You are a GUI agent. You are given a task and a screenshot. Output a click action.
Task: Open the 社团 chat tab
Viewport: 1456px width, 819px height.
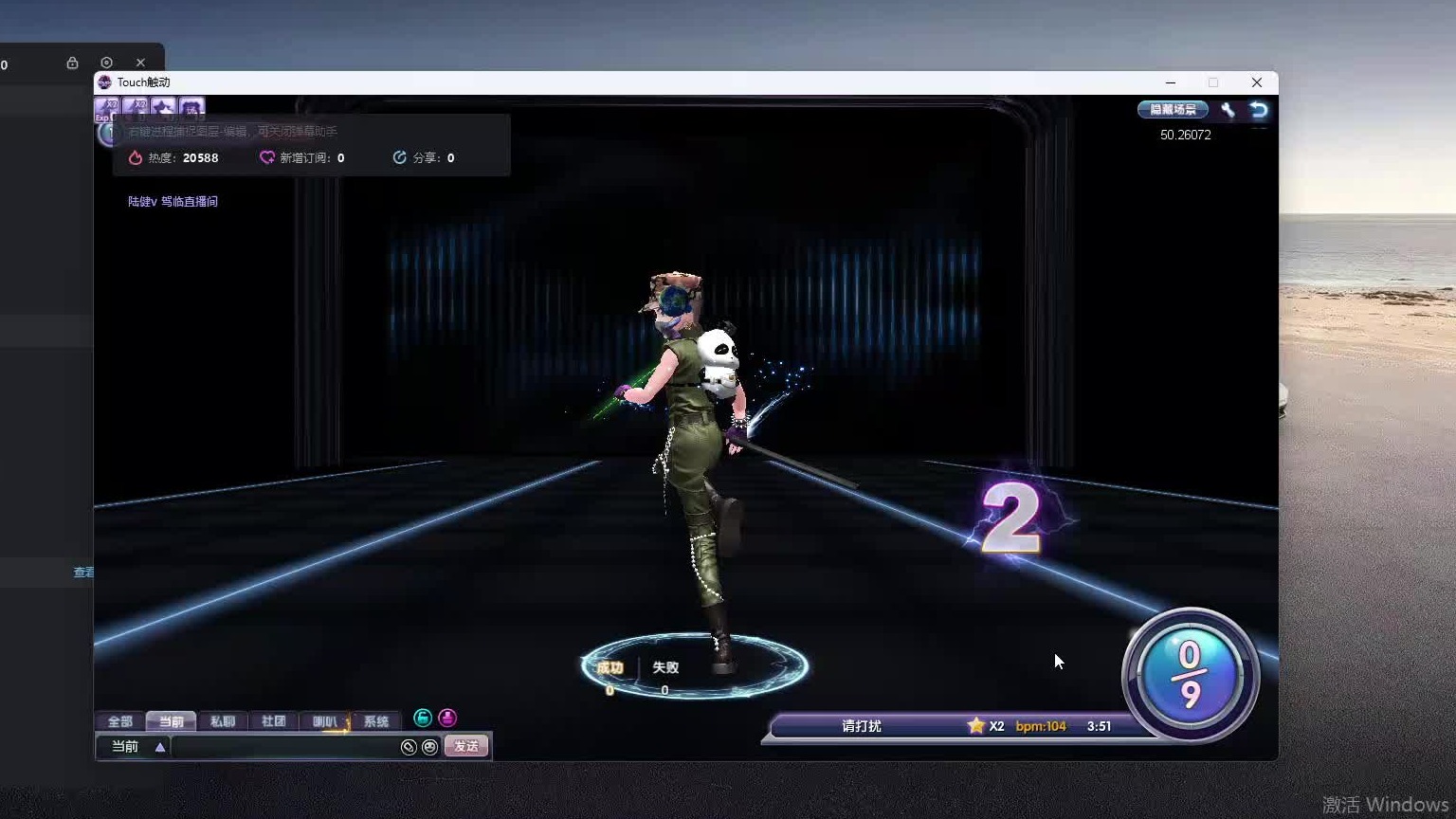pyautogui.click(x=274, y=721)
